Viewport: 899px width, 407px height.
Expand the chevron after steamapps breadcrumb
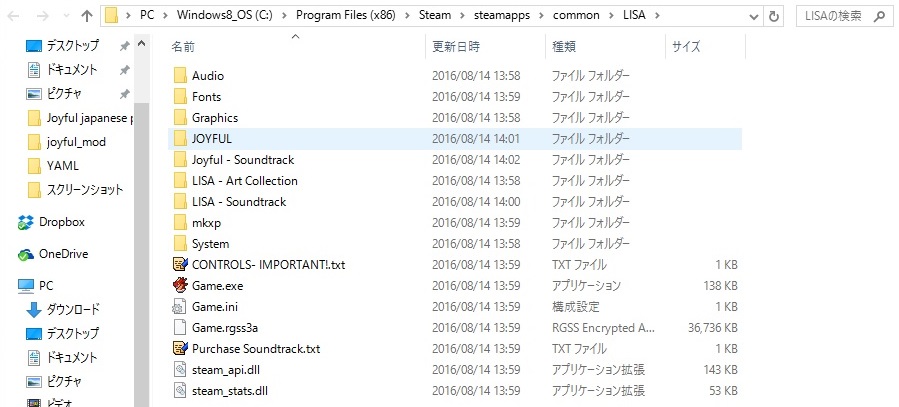pyautogui.click(x=541, y=16)
